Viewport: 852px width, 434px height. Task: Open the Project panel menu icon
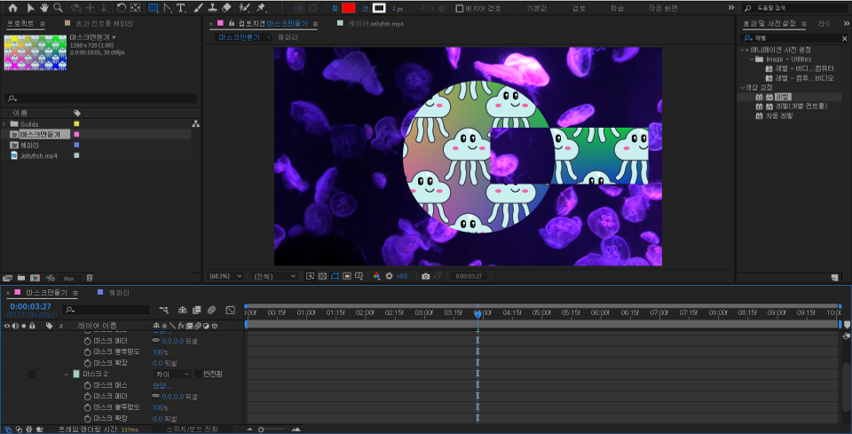click(x=43, y=24)
